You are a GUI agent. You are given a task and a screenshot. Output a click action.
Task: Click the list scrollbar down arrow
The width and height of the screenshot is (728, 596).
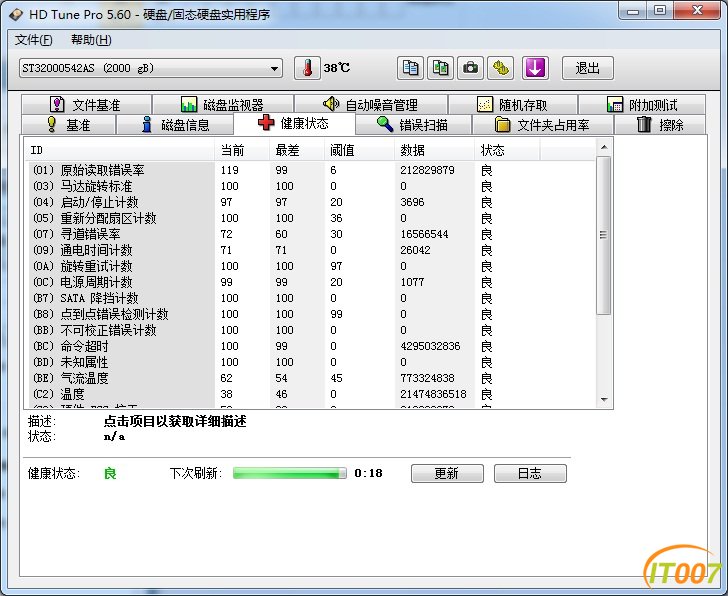click(x=604, y=399)
